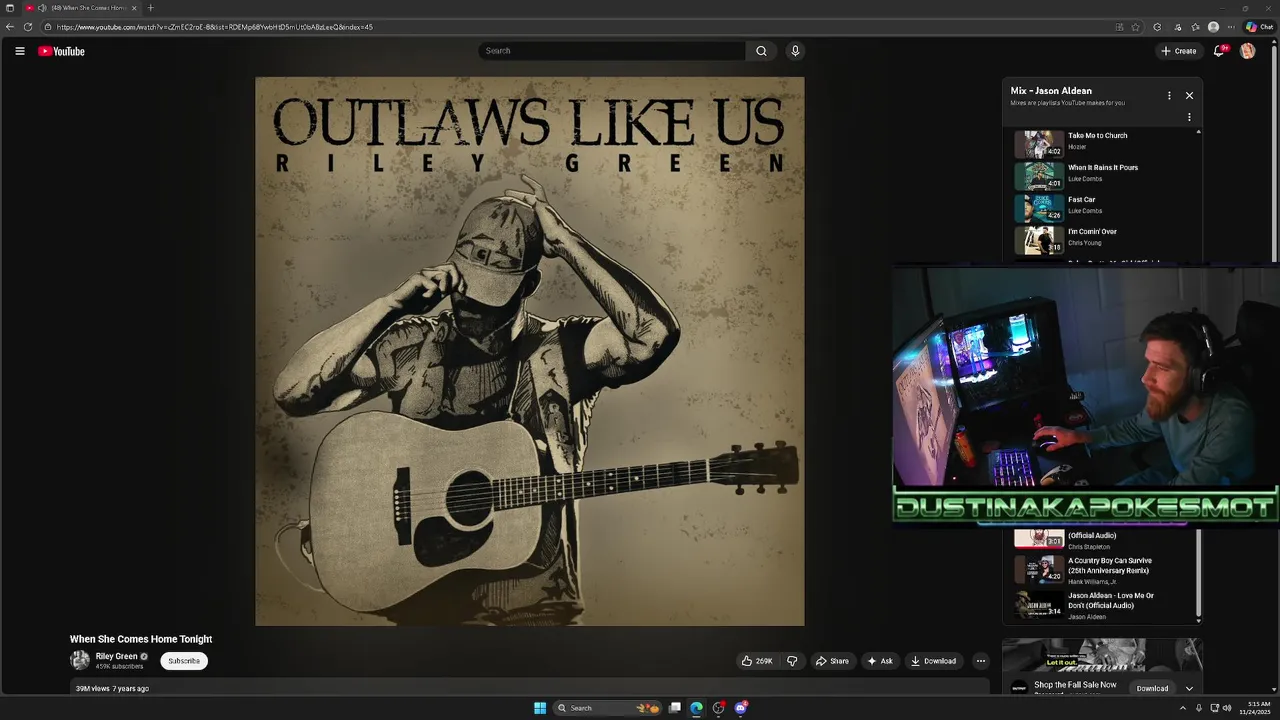The width and height of the screenshot is (1280, 720).
Task: Open the read aloud page icon in address bar
Action: tap(1119, 27)
